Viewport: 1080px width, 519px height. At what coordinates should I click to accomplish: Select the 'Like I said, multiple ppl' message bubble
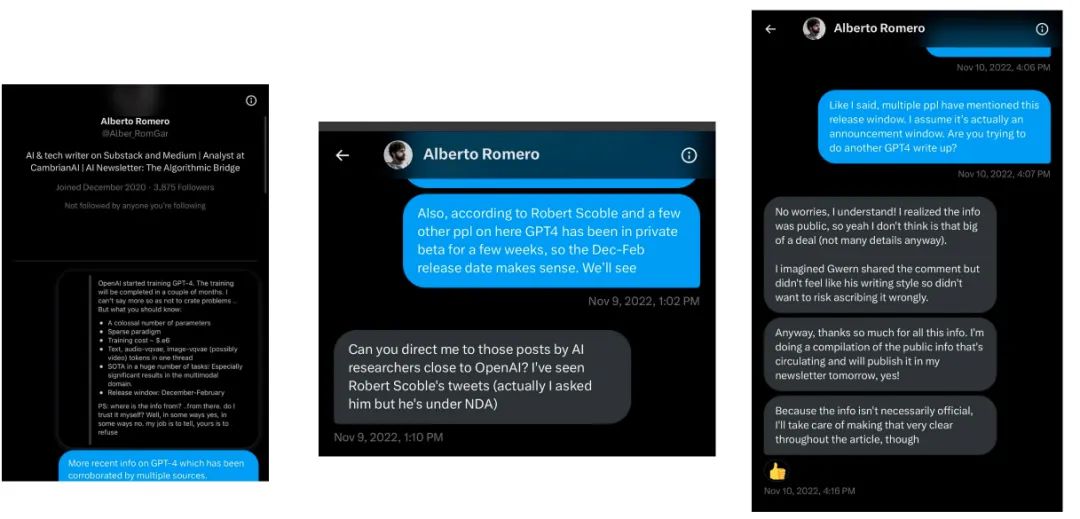click(934, 127)
